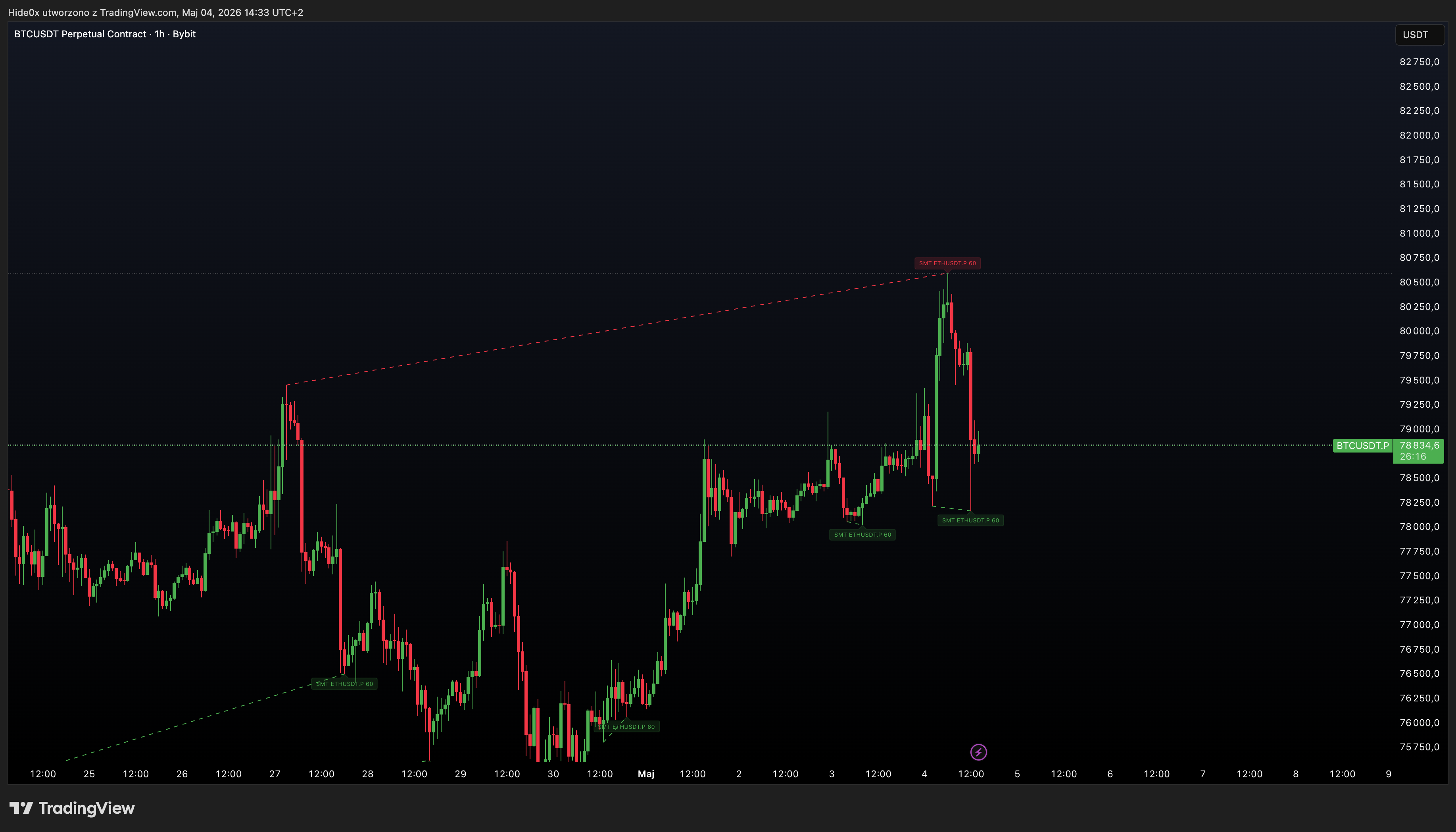
Task: Click the SMT ETHUSDT.P 60 label near day 30
Action: [626, 727]
